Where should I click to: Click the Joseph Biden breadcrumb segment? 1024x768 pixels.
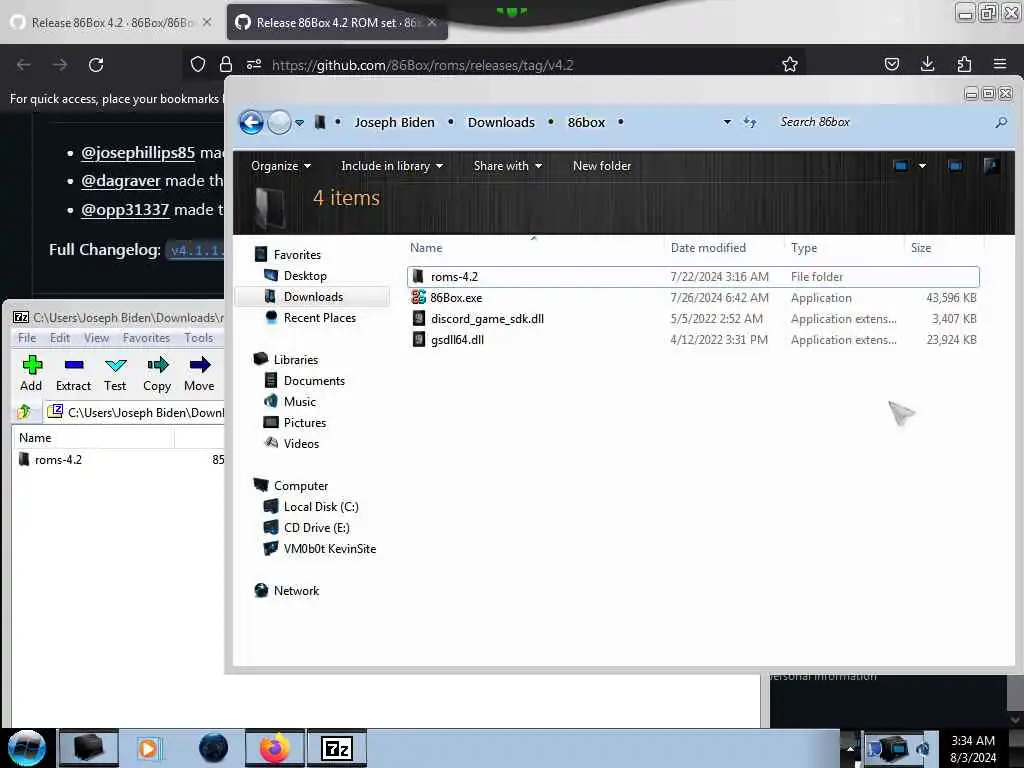click(x=394, y=122)
